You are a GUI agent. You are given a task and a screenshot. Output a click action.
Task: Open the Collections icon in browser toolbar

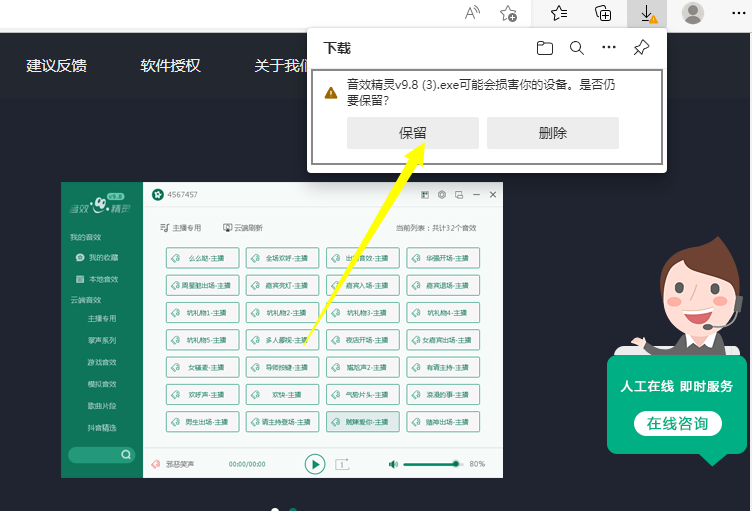click(603, 13)
